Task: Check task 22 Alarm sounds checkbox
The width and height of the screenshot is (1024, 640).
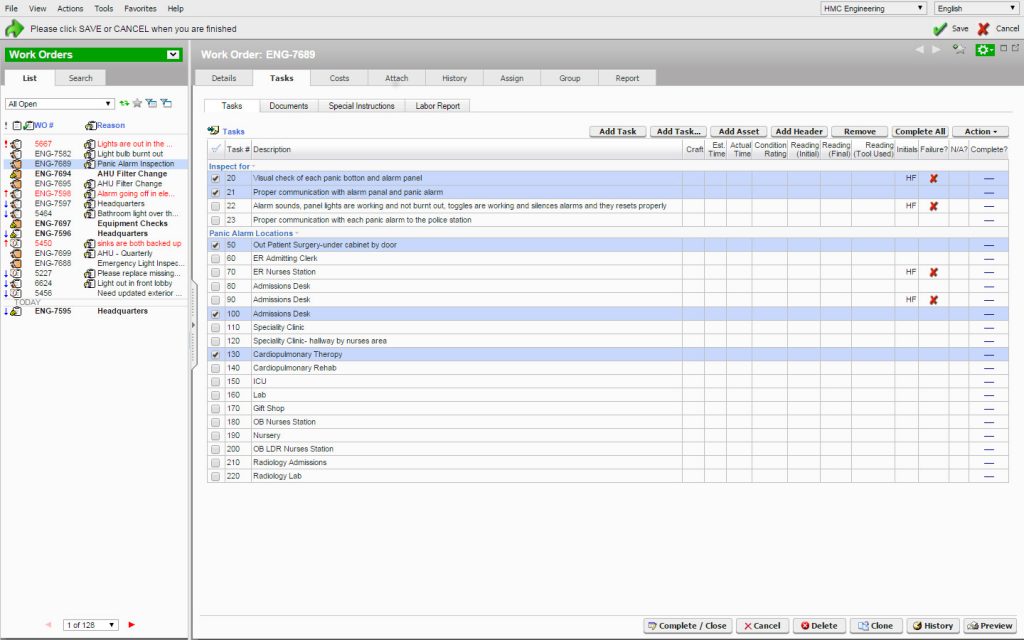Action: [216, 206]
